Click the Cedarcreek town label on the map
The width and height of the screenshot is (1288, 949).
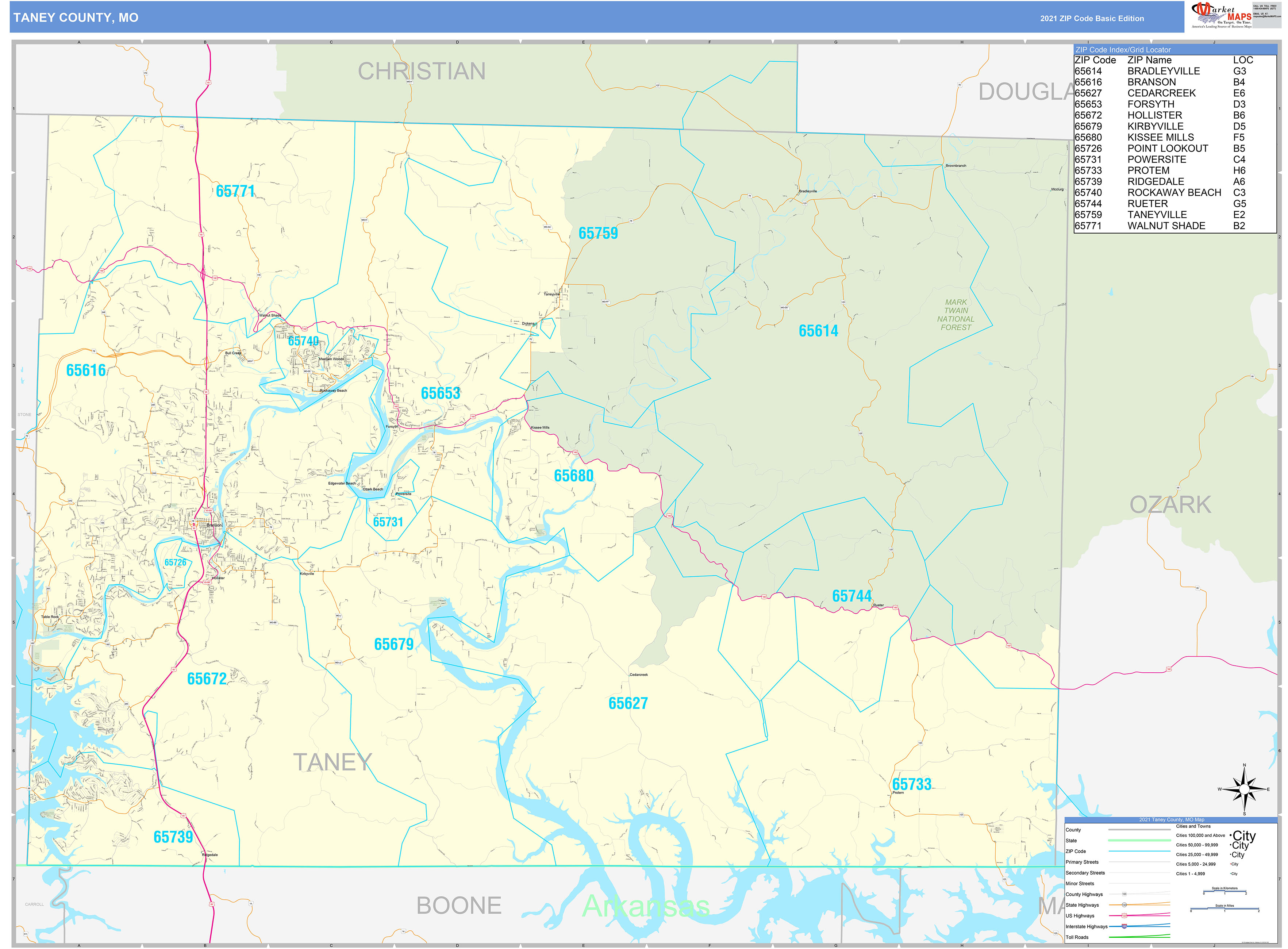pyautogui.click(x=639, y=675)
